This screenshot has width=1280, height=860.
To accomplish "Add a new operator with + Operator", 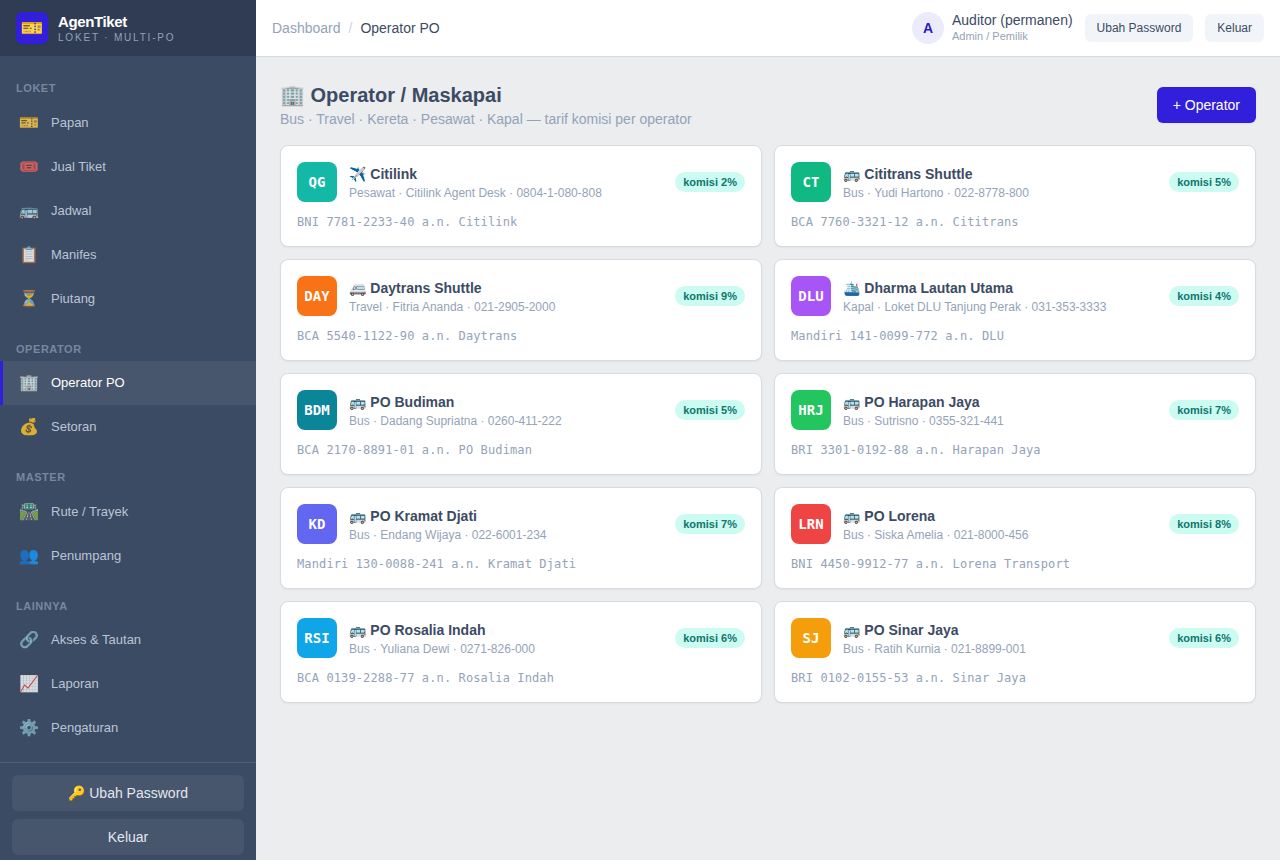I will [x=1206, y=105].
